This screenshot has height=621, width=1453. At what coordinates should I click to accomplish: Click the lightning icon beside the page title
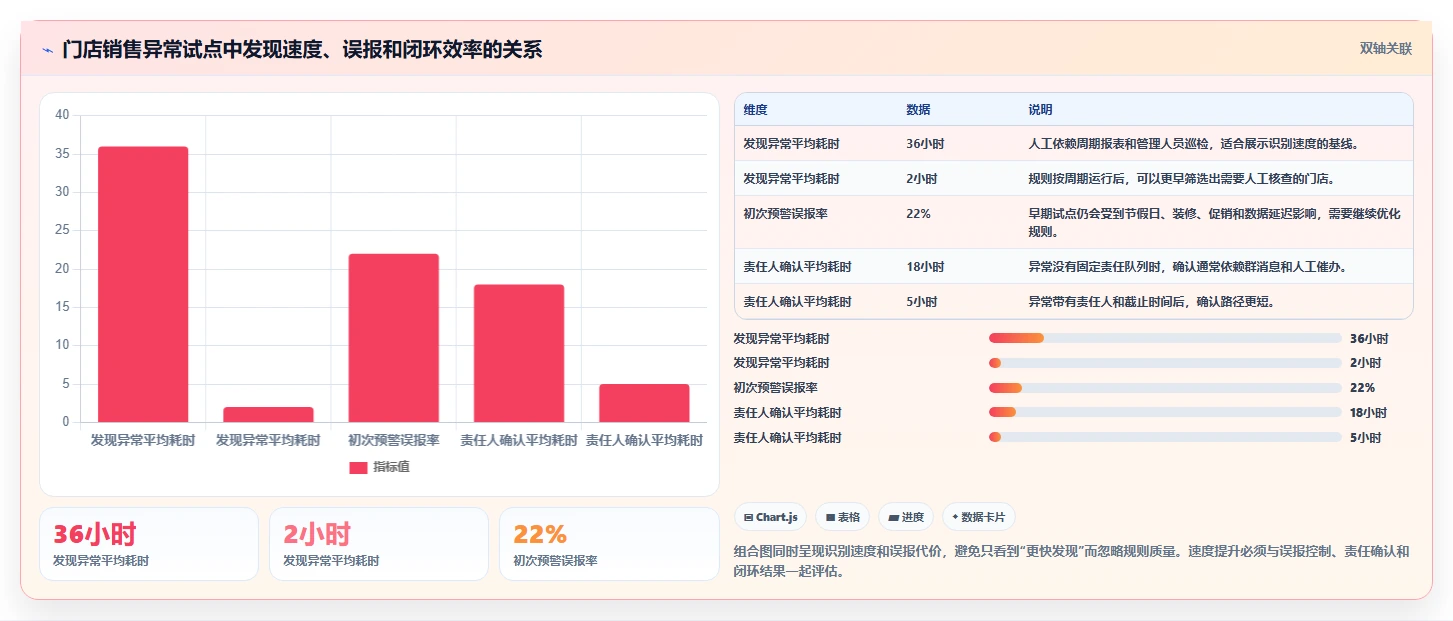[47, 49]
